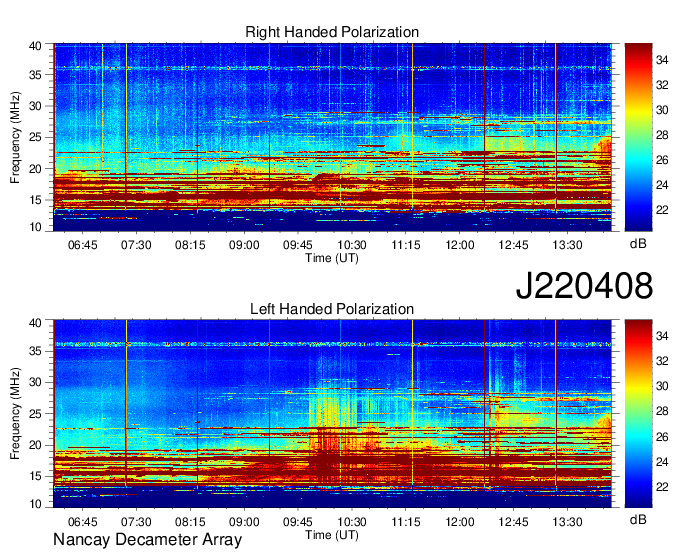Click 10:30 tick under Left Handed plot
680x552 pixels.
(x=352, y=522)
